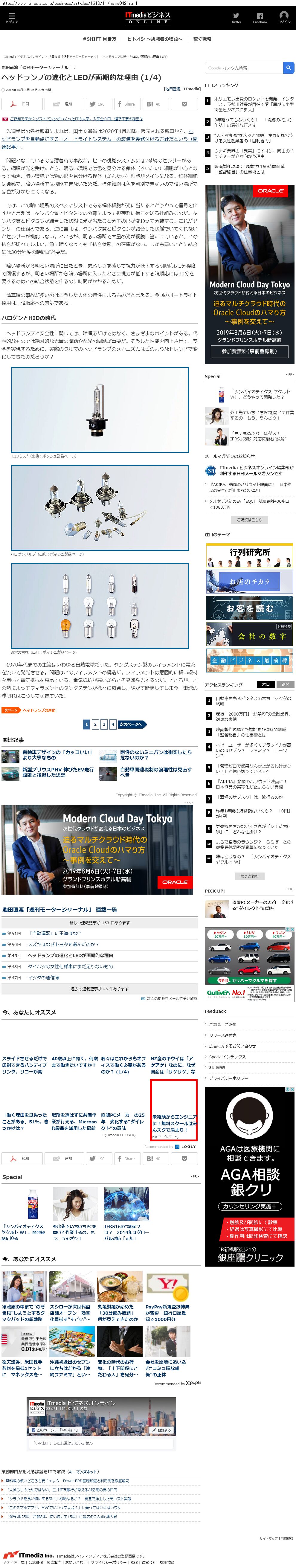Screen dimensions: 296x1568
Task: Click the ヘッドランプの進化 next page link
Action: 39,710
